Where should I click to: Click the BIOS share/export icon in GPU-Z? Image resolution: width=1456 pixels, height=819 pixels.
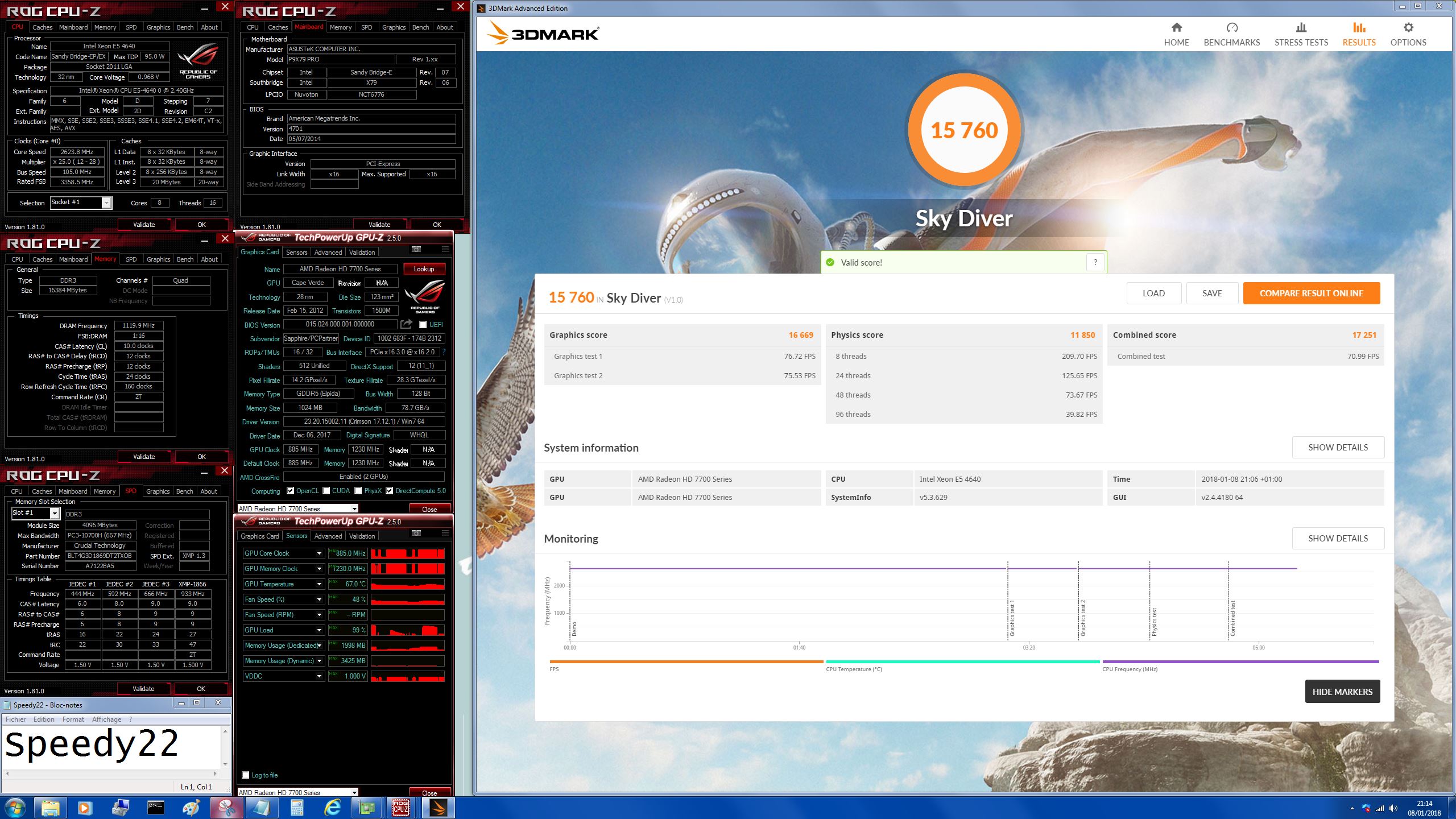point(406,324)
